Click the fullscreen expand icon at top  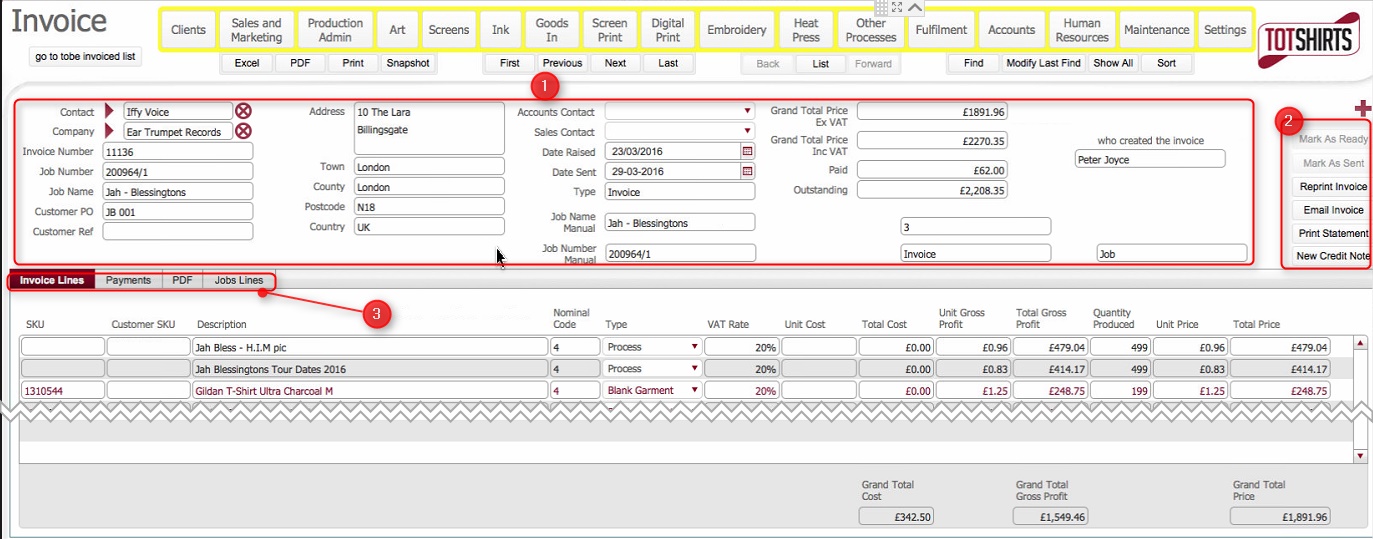click(x=897, y=7)
